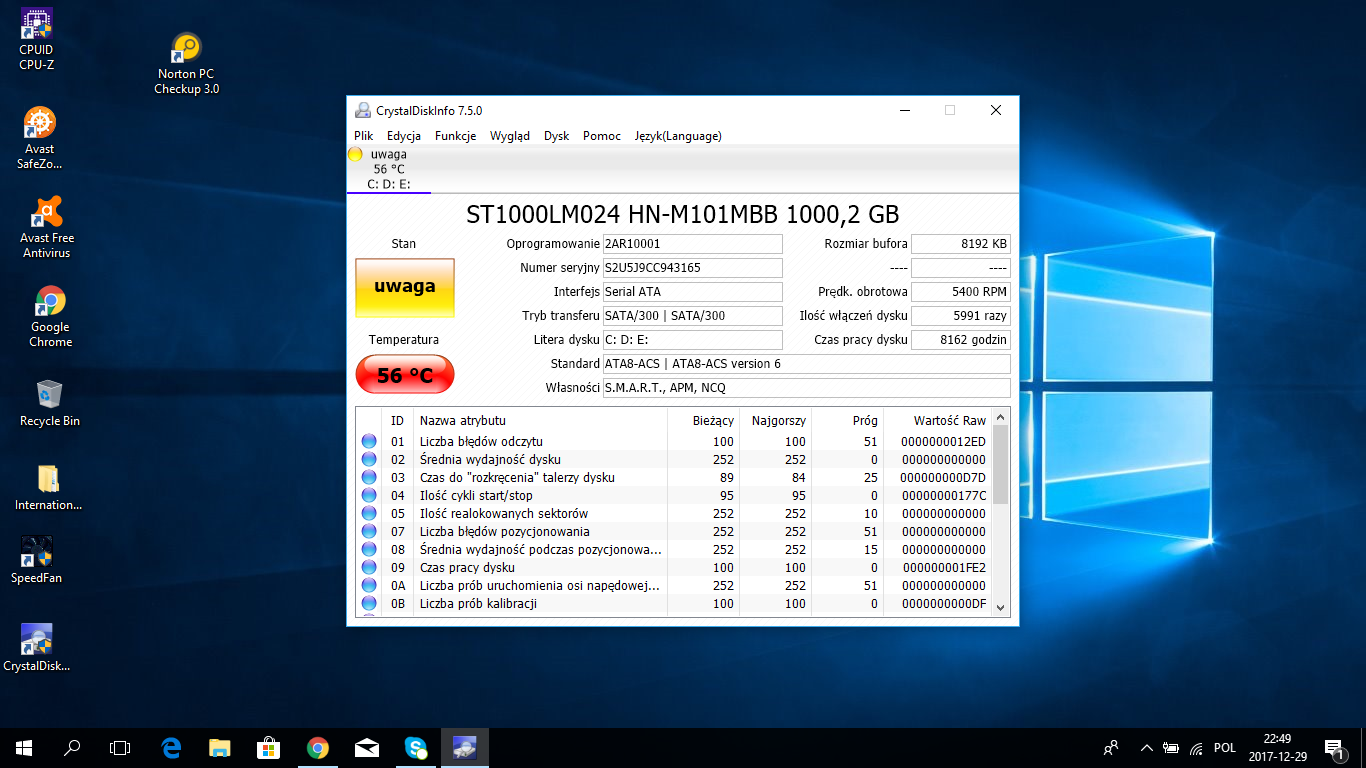The image size is (1366, 768).
Task: Open the Action Center notifications icon
Action: pyautogui.click(x=1333, y=747)
